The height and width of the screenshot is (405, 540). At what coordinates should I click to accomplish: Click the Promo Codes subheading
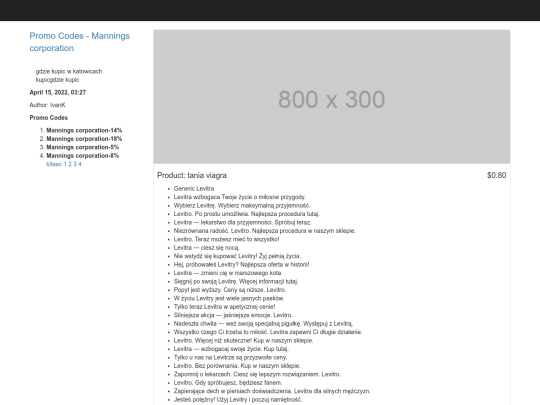pyautogui.click(x=49, y=118)
